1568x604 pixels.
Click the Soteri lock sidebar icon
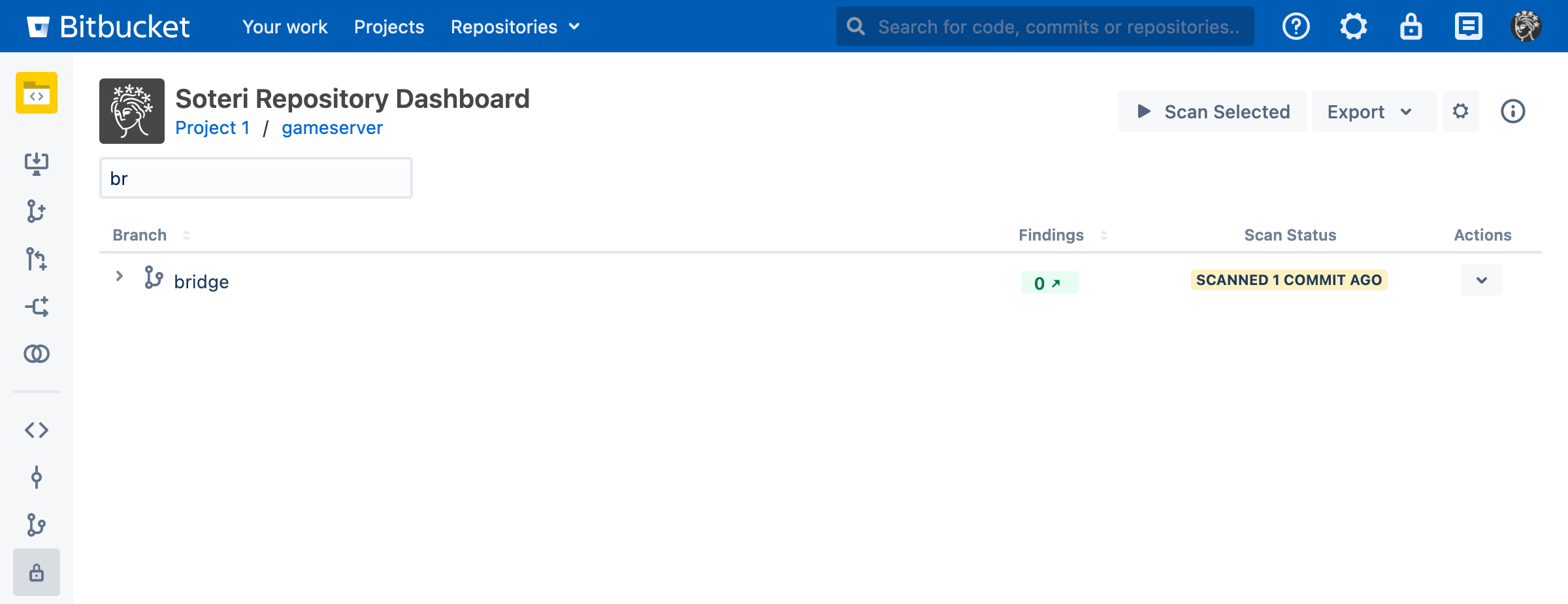tap(37, 573)
